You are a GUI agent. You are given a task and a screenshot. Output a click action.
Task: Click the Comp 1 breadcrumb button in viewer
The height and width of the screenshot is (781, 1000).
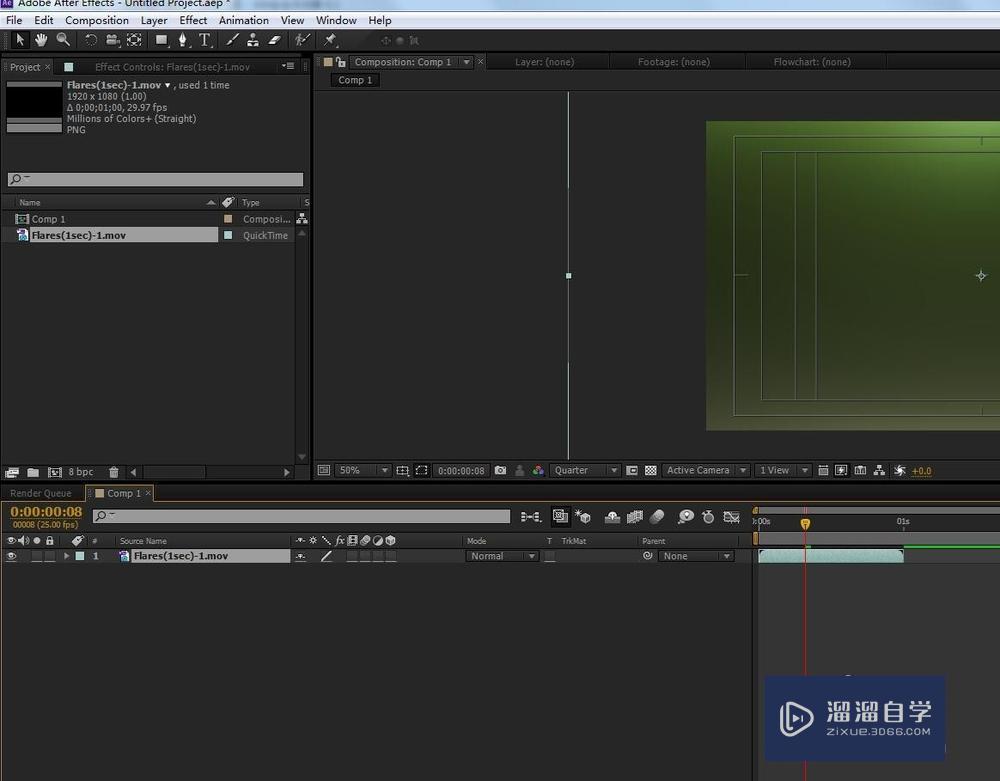[355, 80]
